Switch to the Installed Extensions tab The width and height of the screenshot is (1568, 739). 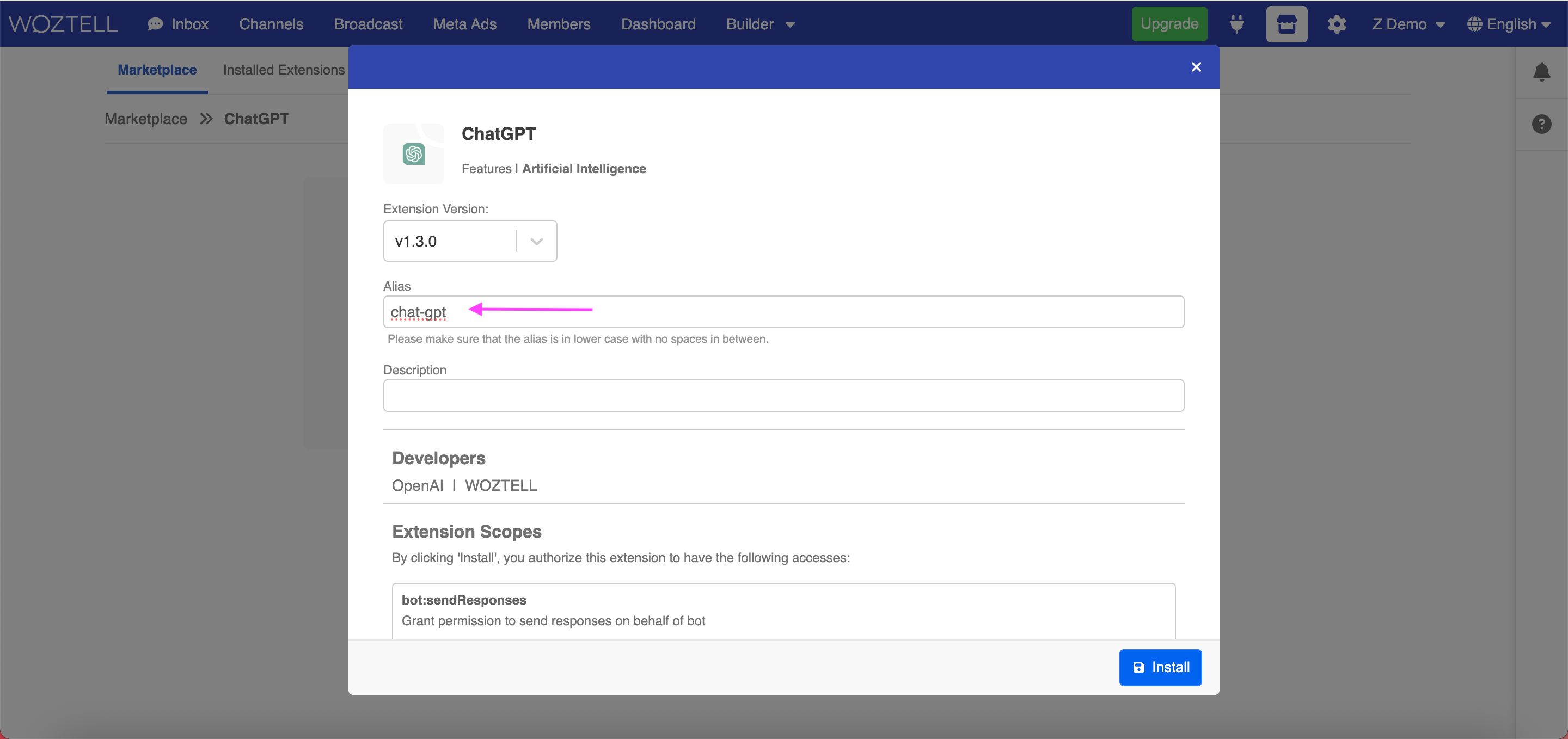pos(284,70)
